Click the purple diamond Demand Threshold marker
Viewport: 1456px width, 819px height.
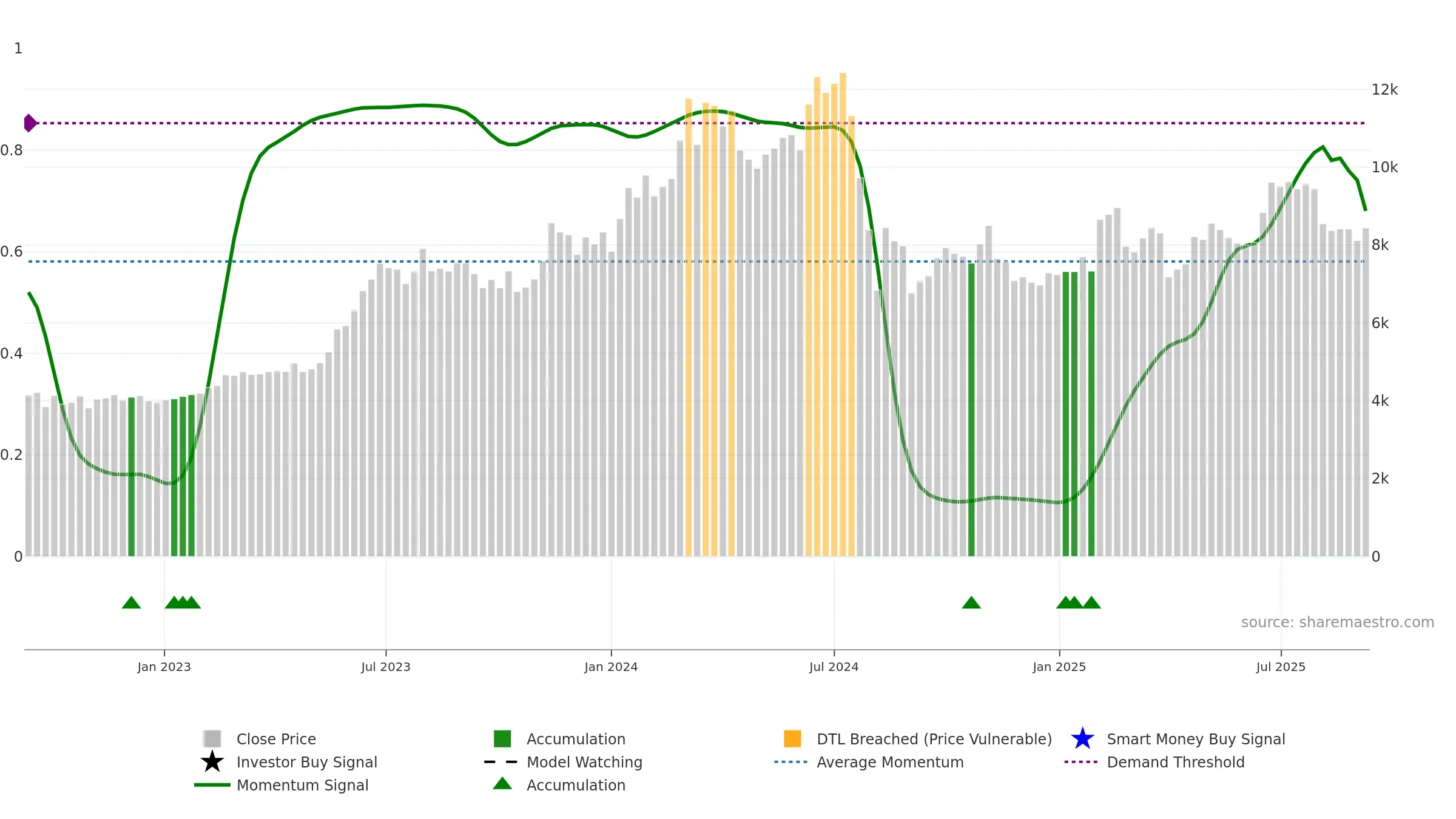[30, 123]
